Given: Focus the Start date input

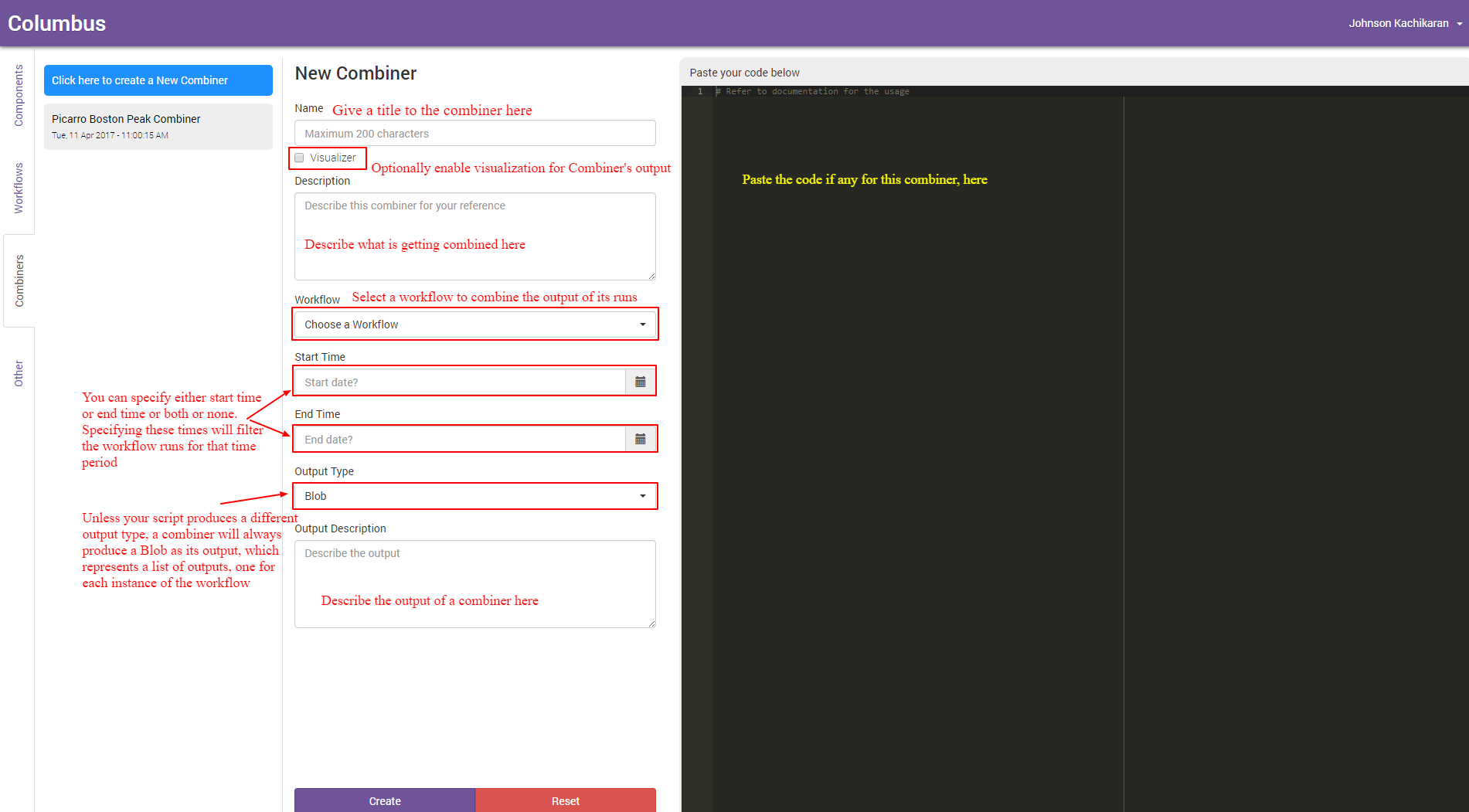Looking at the screenshot, I should (460, 382).
